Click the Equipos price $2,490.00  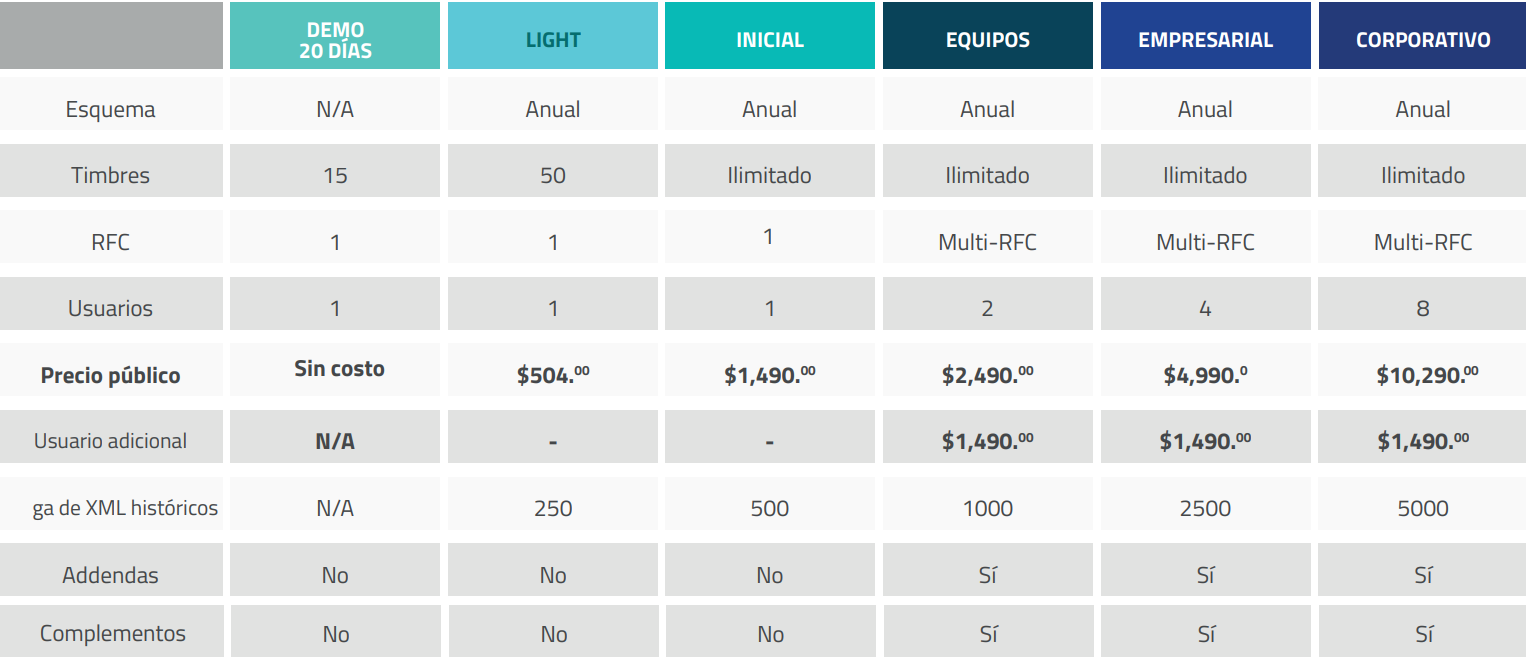click(988, 375)
